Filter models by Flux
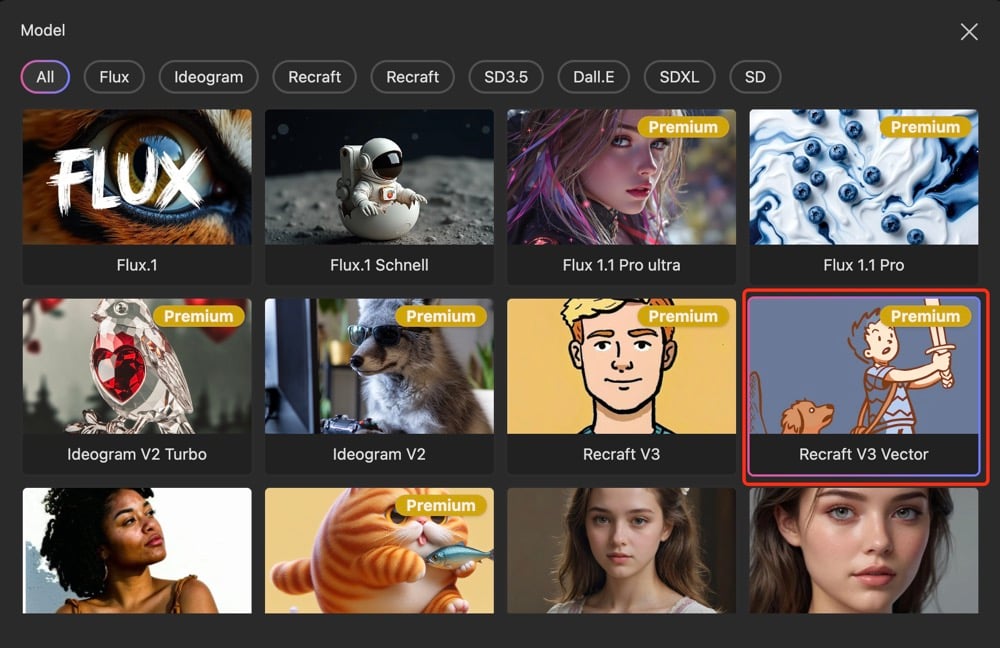 tap(114, 77)
